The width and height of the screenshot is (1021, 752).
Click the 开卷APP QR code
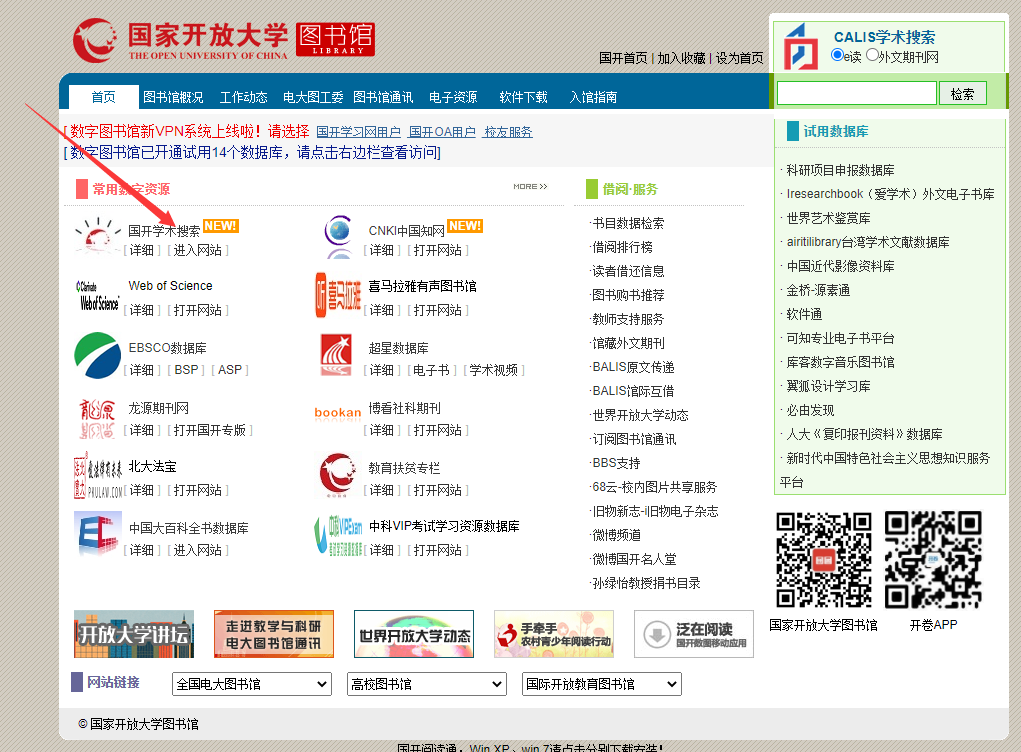[x=933, y=560]
